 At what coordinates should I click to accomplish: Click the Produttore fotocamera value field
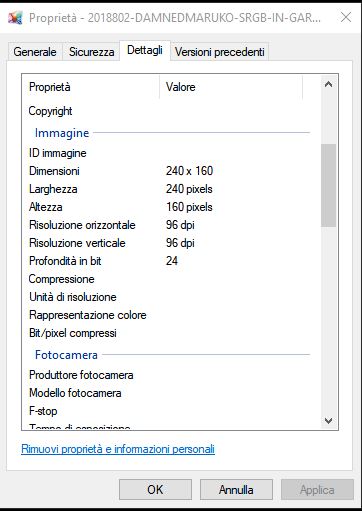point(238,375)
